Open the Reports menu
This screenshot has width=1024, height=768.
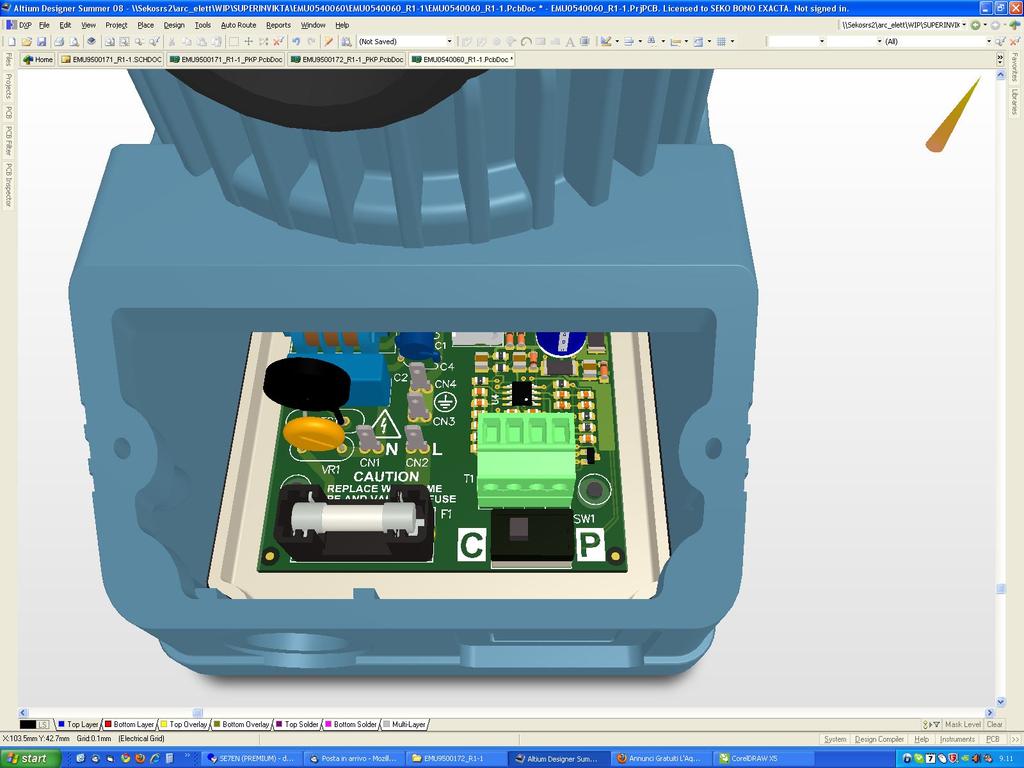[278, 25]
